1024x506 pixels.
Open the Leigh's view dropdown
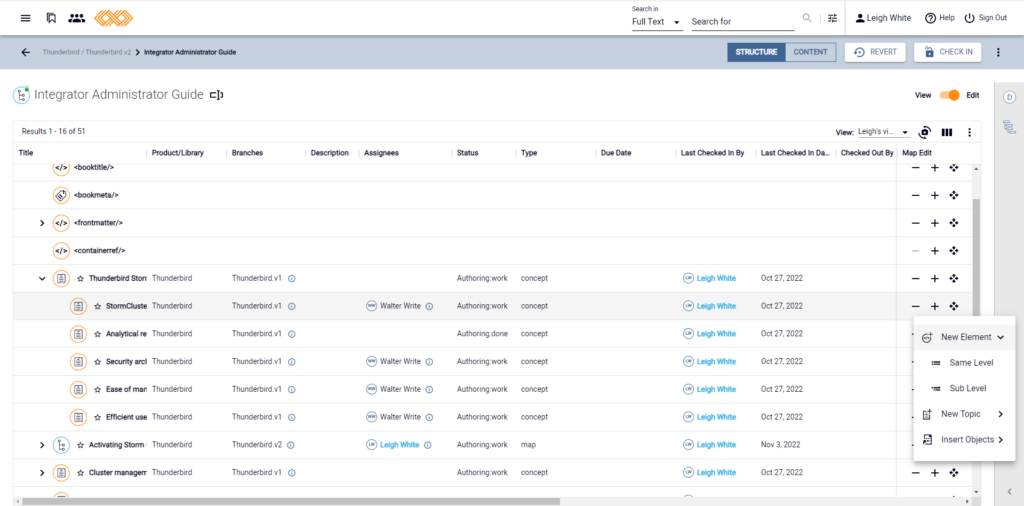point(884,132)
